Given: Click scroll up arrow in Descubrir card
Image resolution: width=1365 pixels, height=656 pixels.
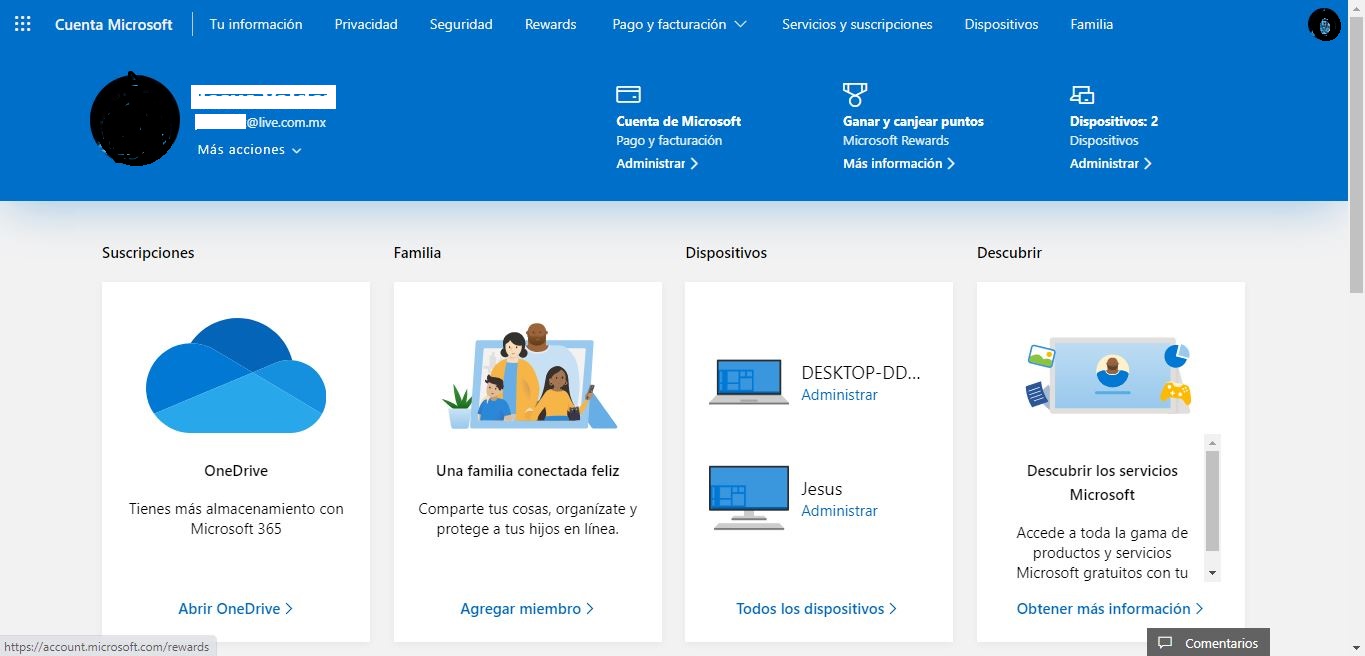Looking at the screenshot, I should [x=1212, y=442].
